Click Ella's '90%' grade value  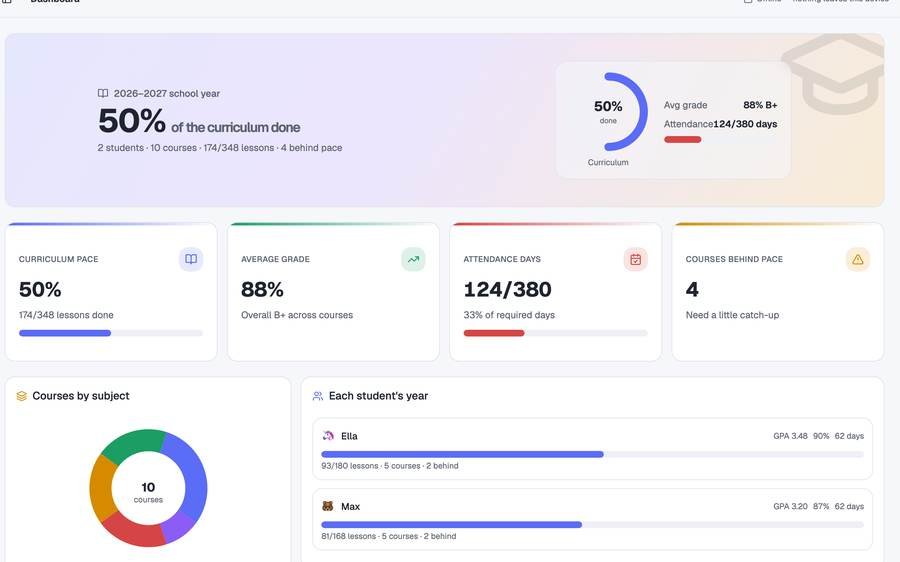[821, 436]
